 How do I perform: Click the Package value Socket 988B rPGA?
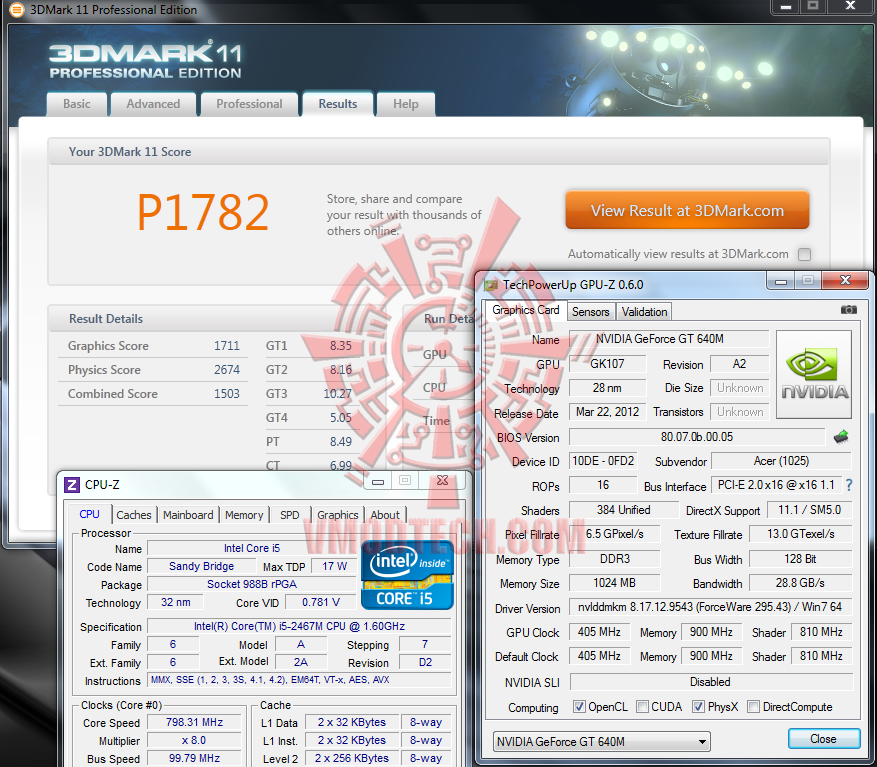252,585
